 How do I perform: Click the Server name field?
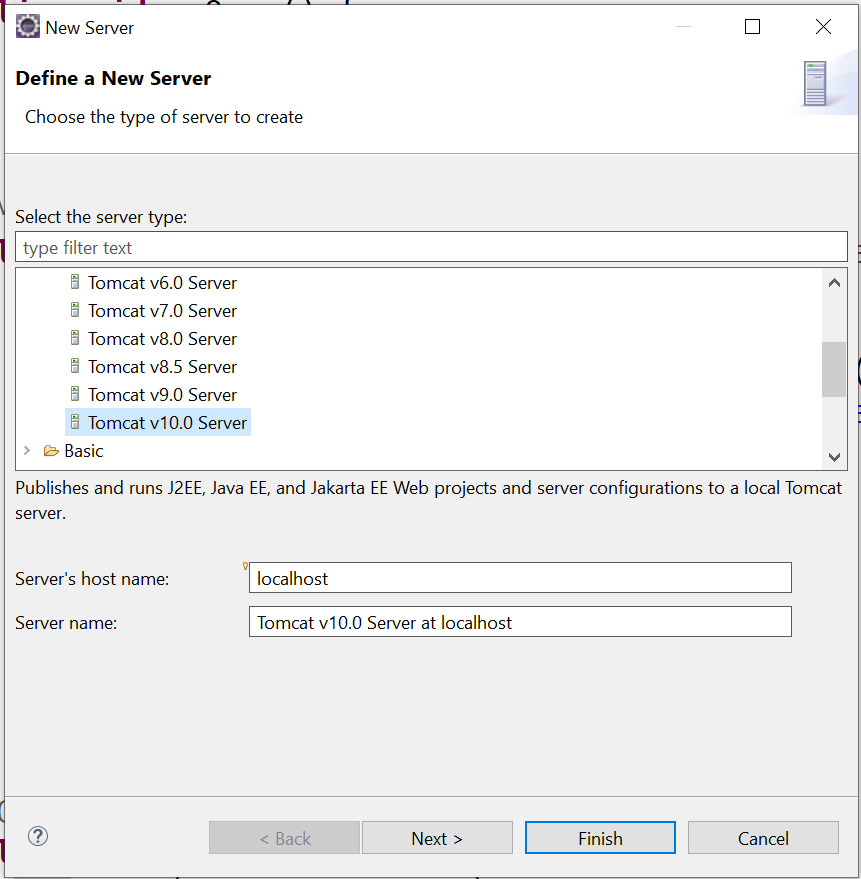pos(520,622)
